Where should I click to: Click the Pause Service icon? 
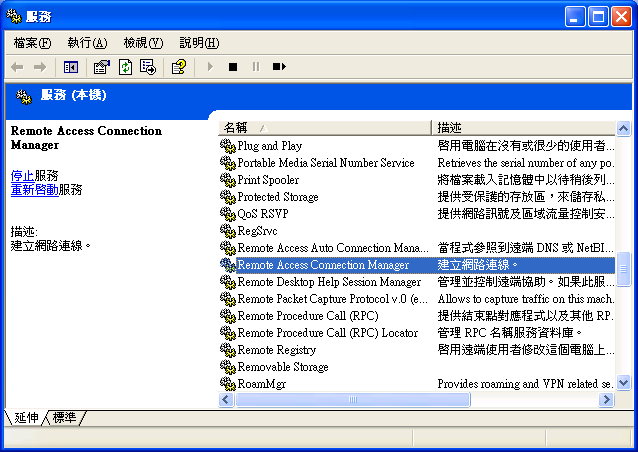point(256,66)
